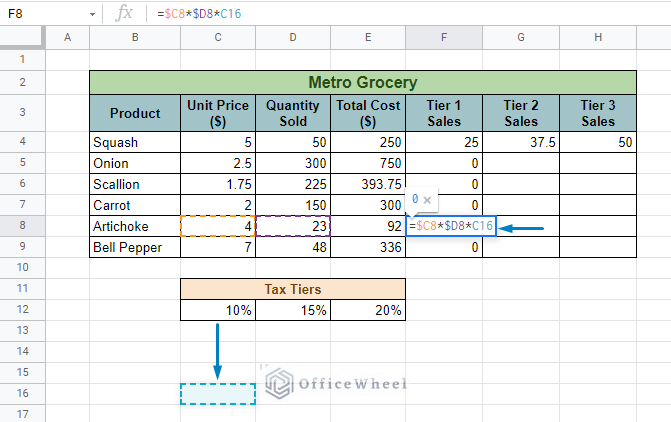The width and height of the screenshot is (671, 422).
Task: Select the 15% tax tier cell
Action: pyautogui.click(x=293, y=310)
